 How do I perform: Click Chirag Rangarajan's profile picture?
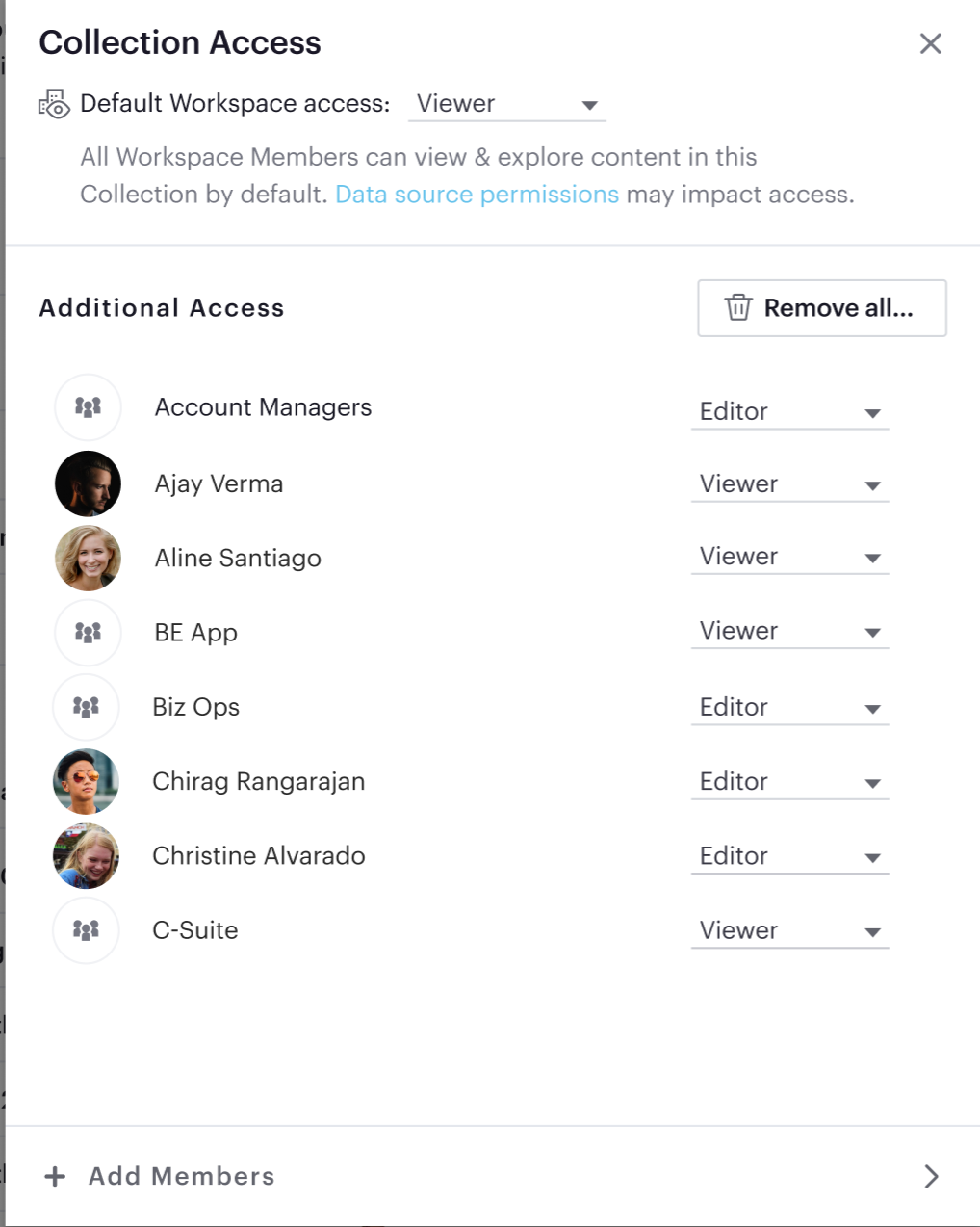(86, 782)
